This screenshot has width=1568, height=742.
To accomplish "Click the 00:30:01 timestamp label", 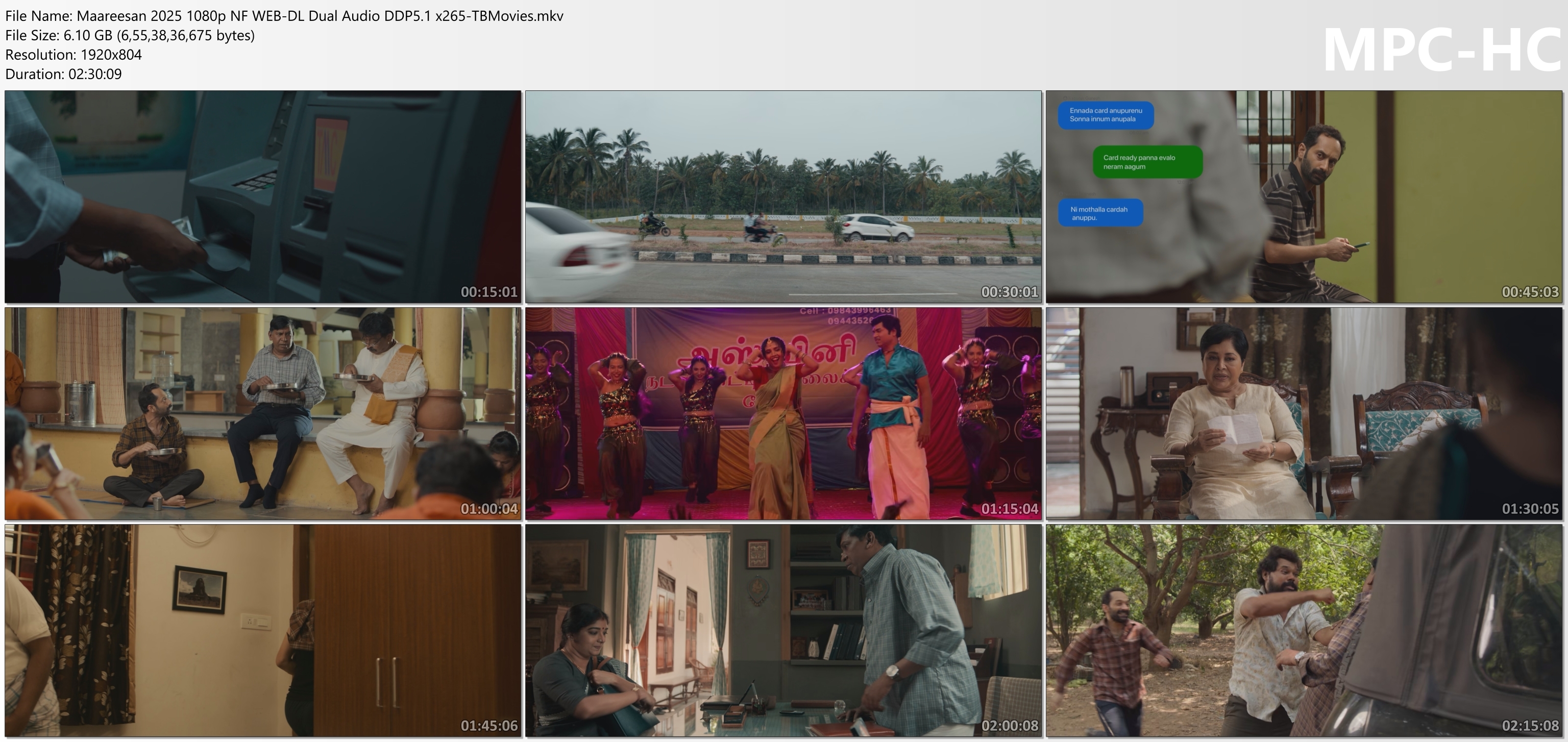I will 1009,292.
